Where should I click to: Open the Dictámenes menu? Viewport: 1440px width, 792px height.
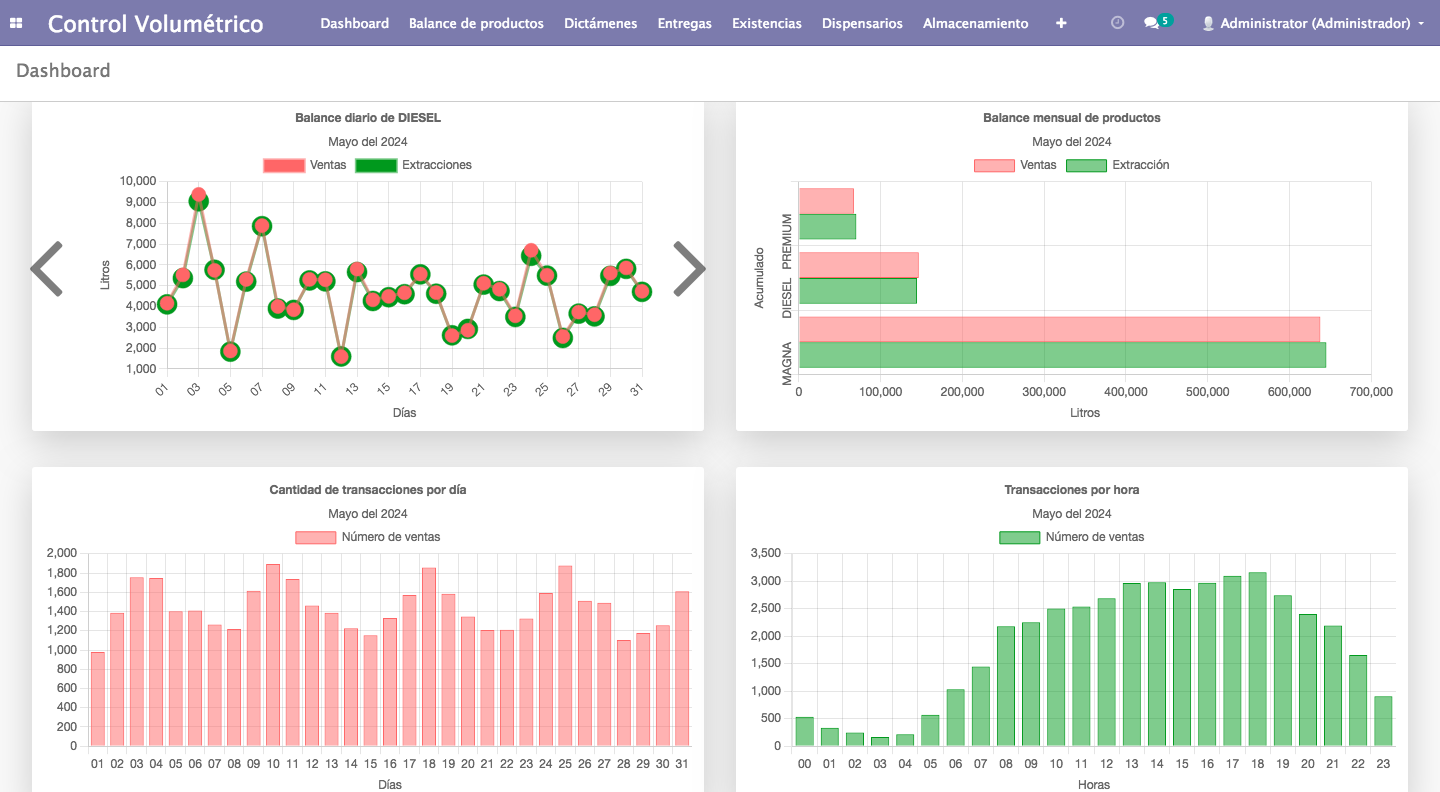600,23
